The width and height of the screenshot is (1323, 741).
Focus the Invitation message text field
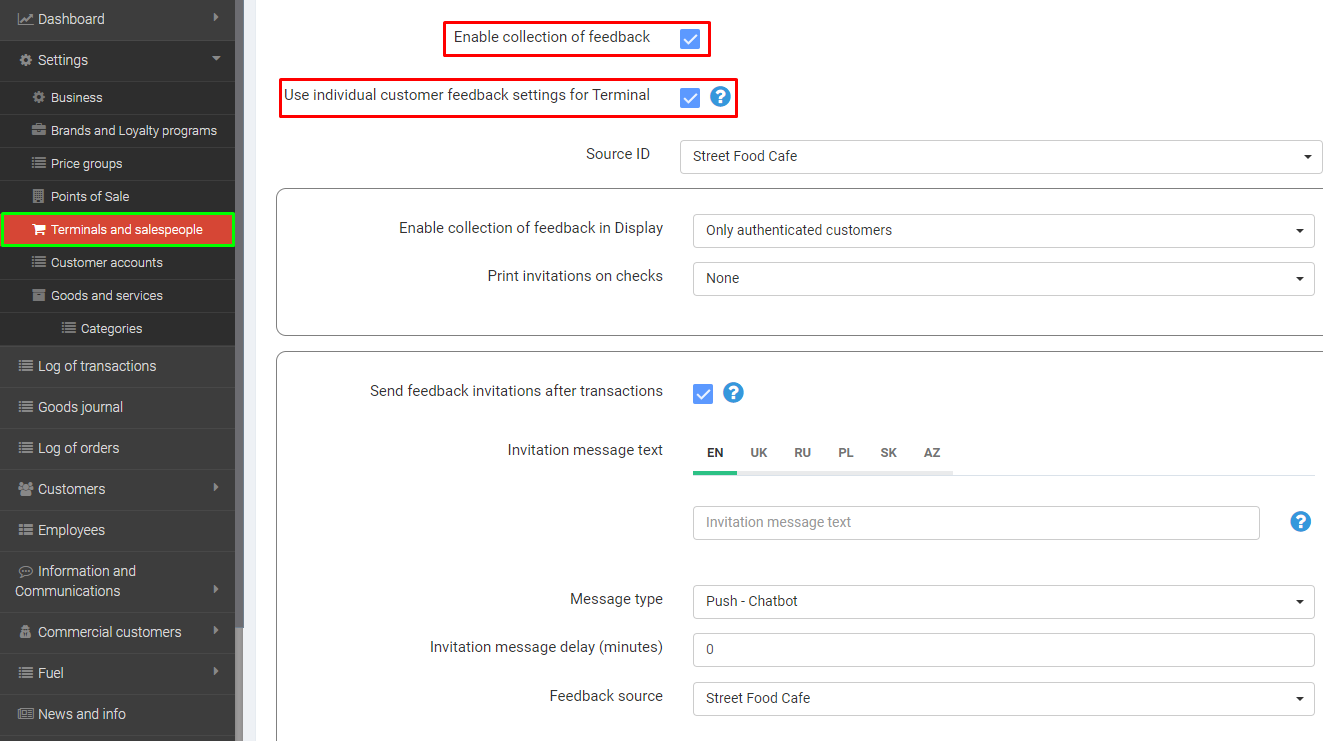(x=975, y=522)
